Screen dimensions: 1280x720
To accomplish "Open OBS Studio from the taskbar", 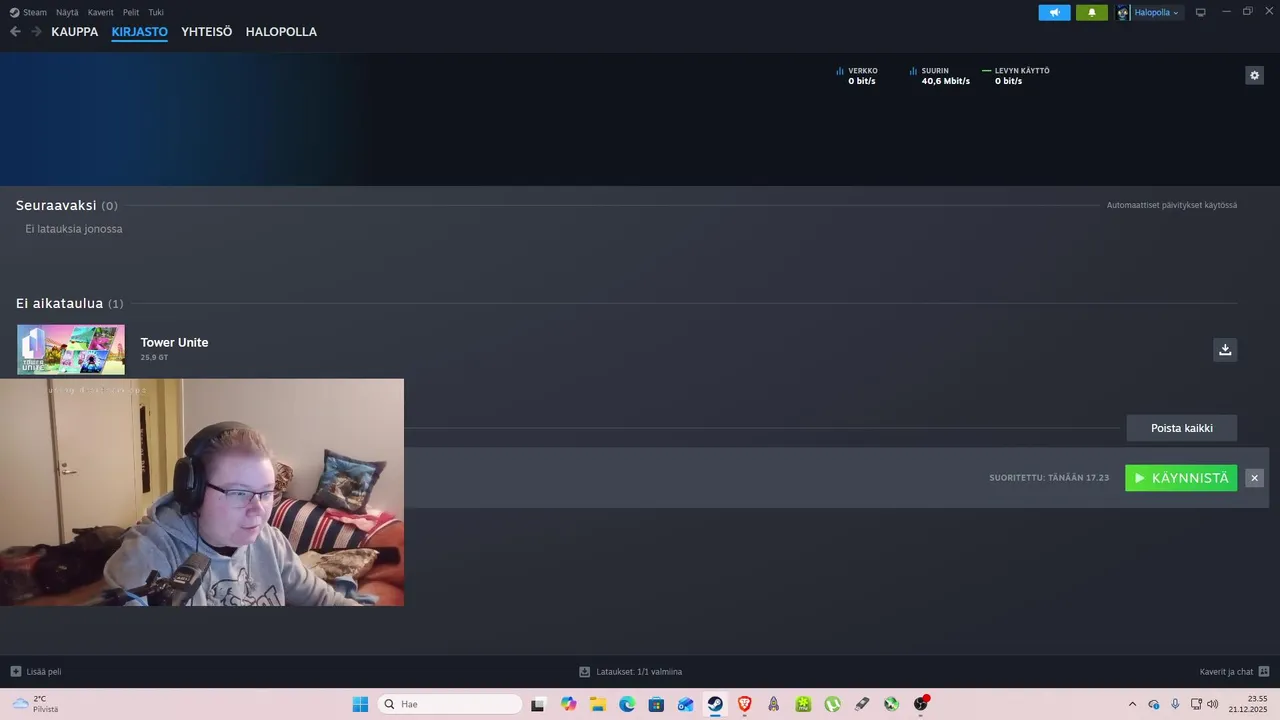I will point(921,704).
